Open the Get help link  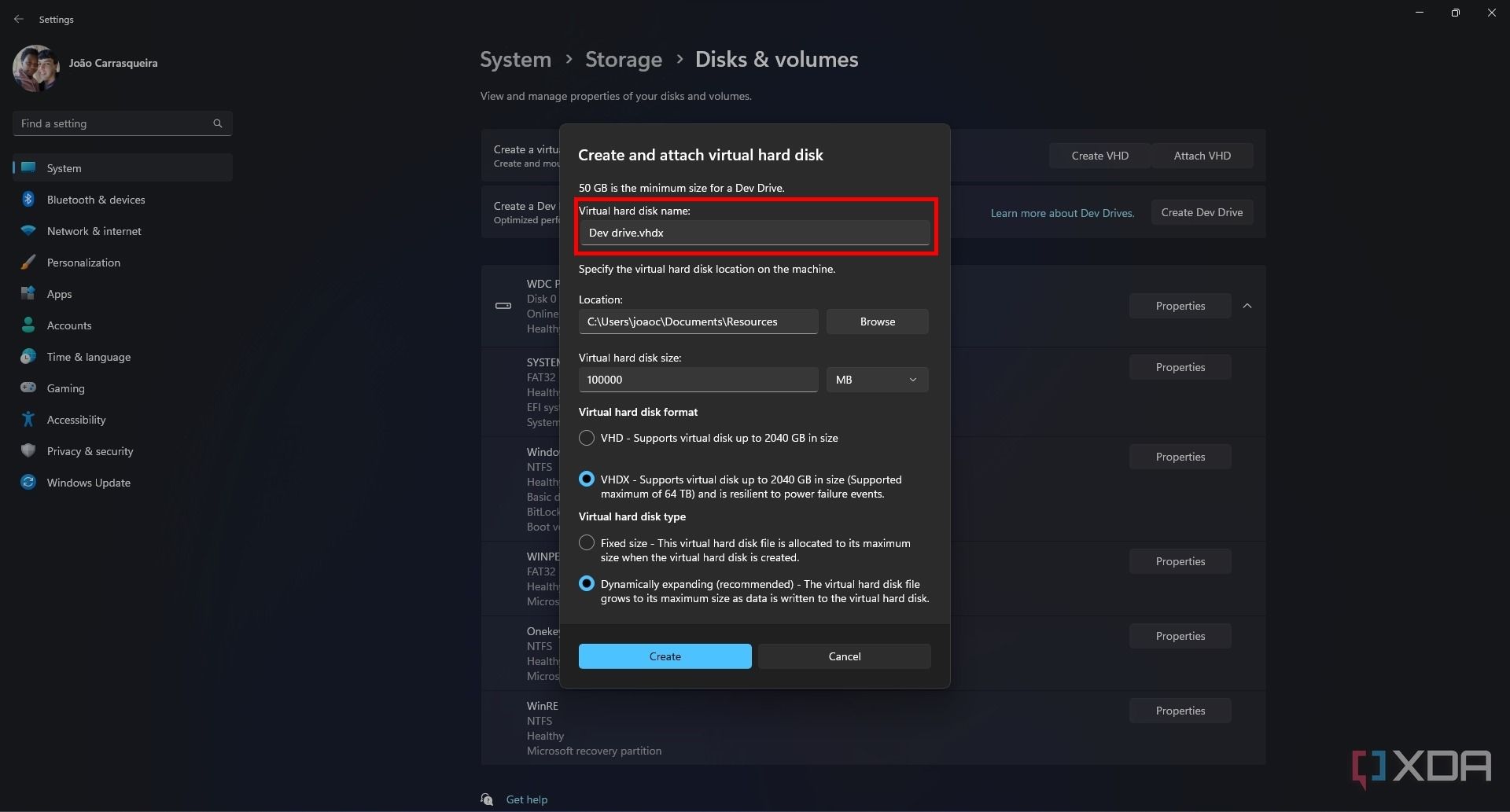[x=526, y=799]
